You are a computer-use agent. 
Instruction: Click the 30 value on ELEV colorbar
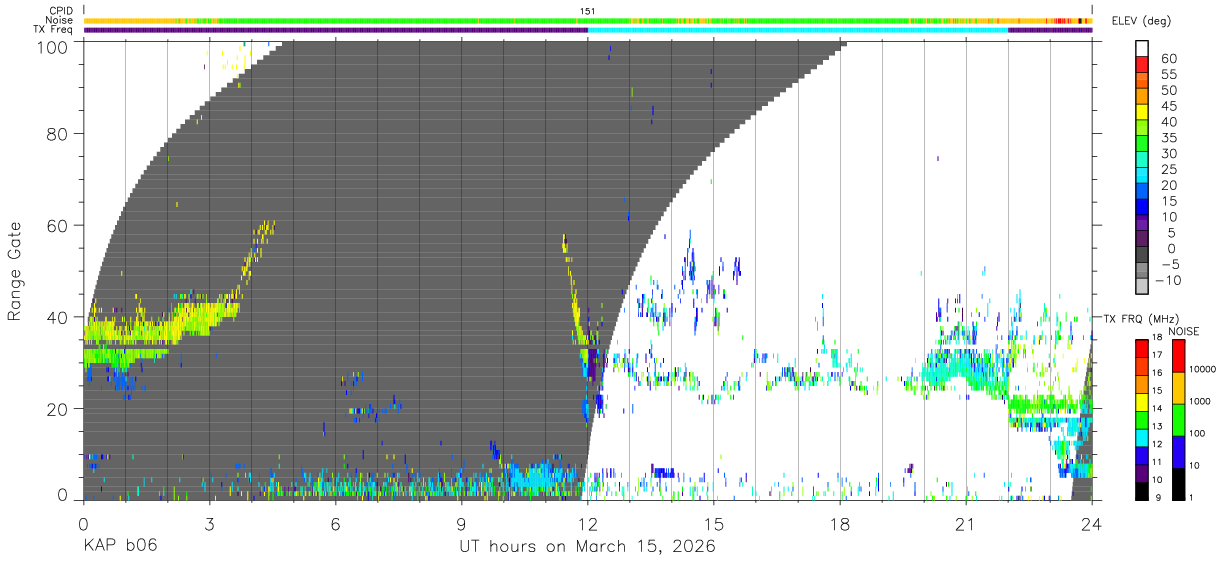pyautogui.click(x=1171, y=153)
